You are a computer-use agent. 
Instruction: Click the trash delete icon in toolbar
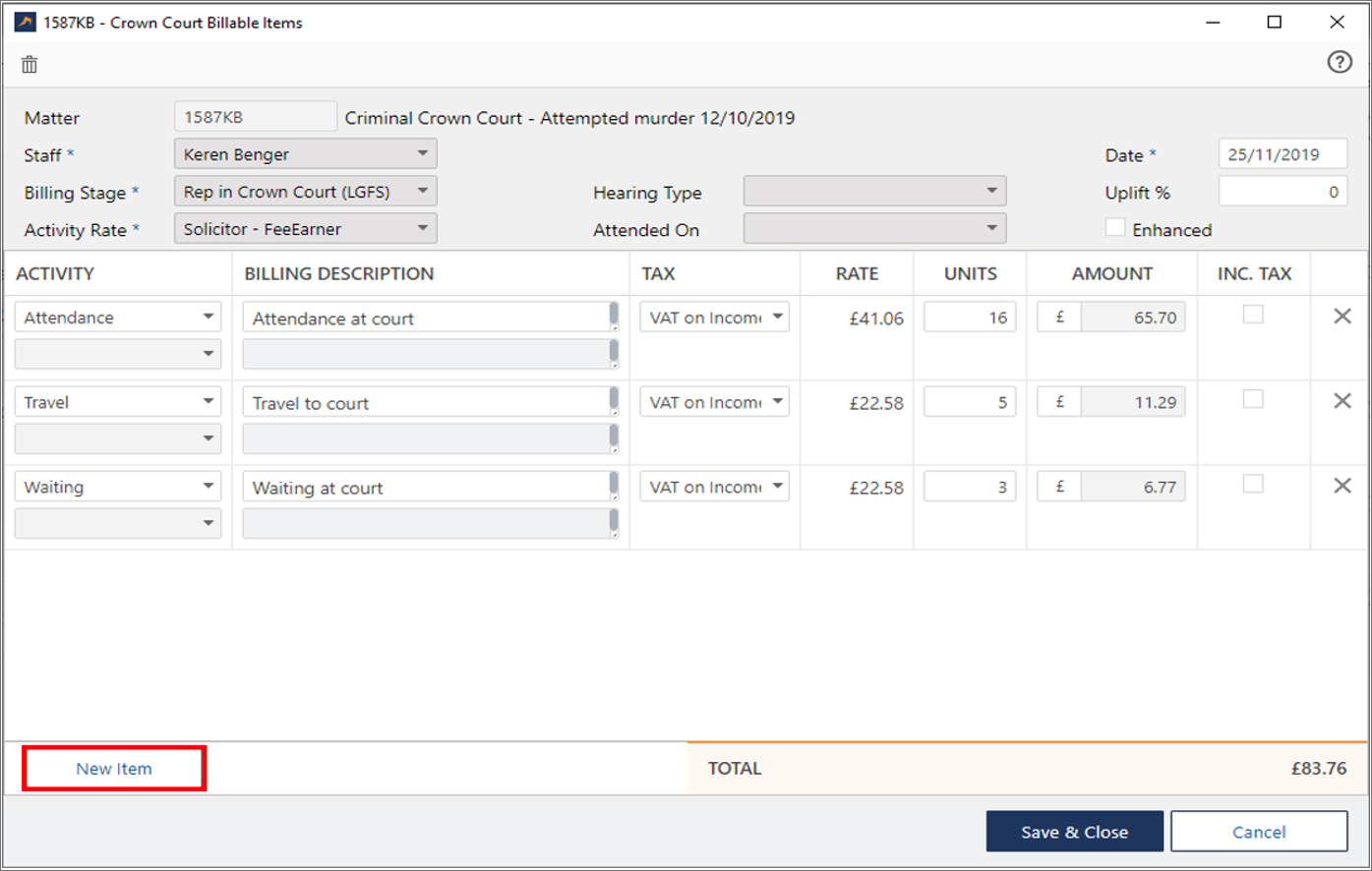[30, 65]
